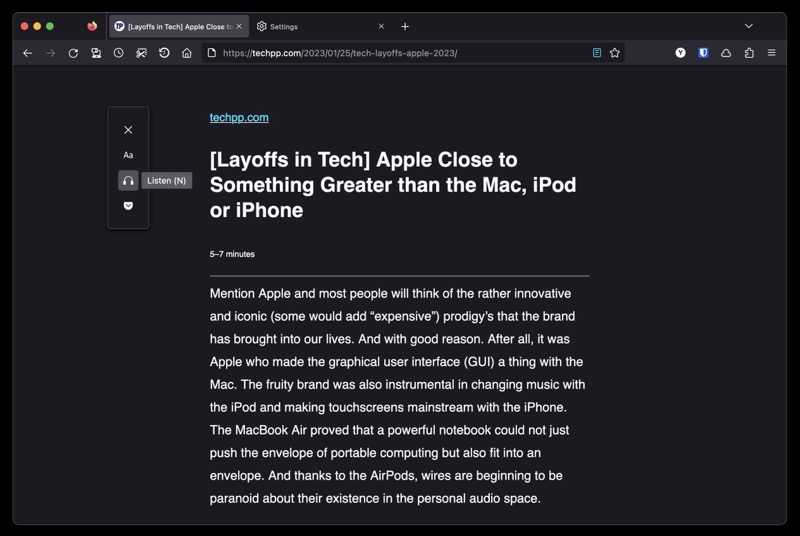Switch to the Settings tab
Screen dimensions: 800x536
pos(310,26)
